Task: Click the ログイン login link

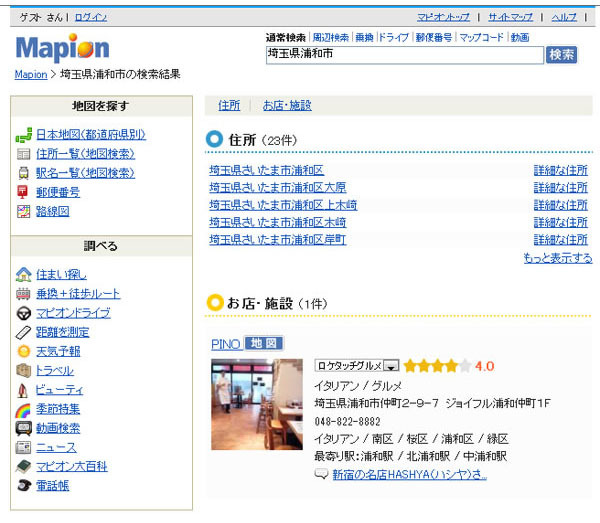Action: 91,18
